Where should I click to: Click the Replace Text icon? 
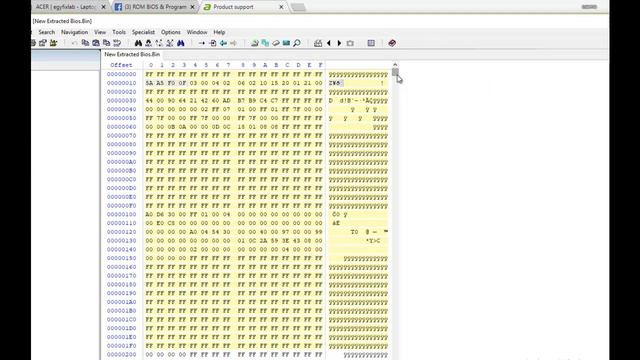(159, 43)
